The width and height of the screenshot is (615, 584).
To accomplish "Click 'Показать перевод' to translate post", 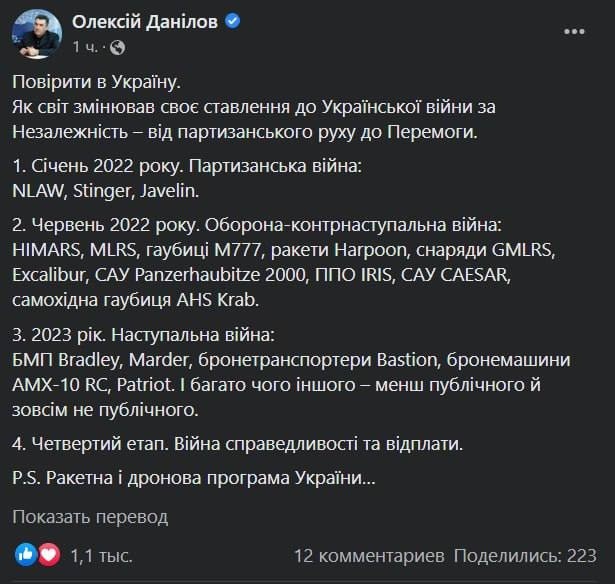I will 90,517.
